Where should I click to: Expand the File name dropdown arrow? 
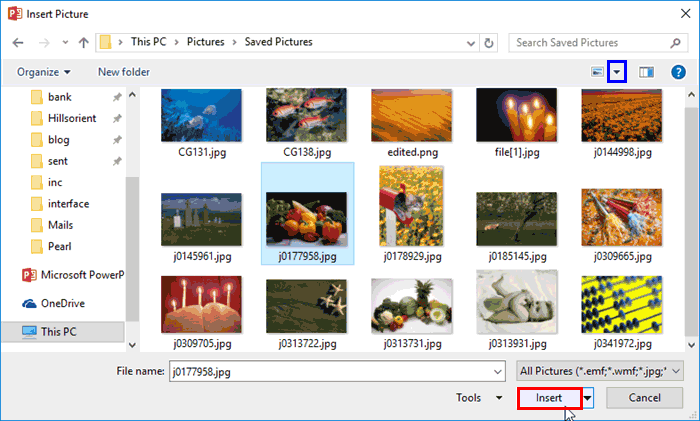click(497, 371)
